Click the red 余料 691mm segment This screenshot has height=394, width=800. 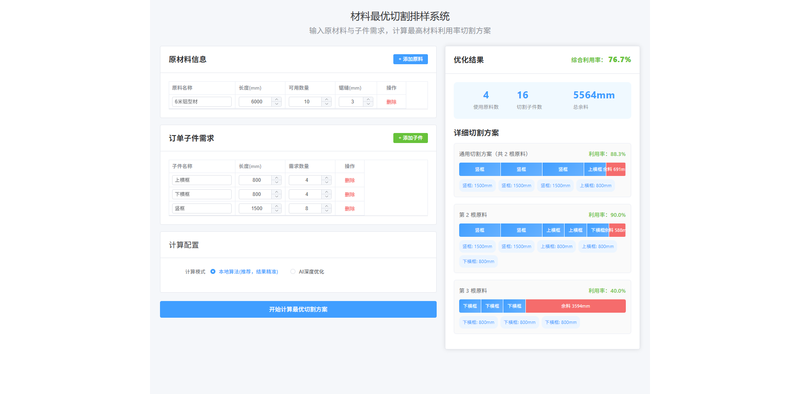tap(616, 169)
